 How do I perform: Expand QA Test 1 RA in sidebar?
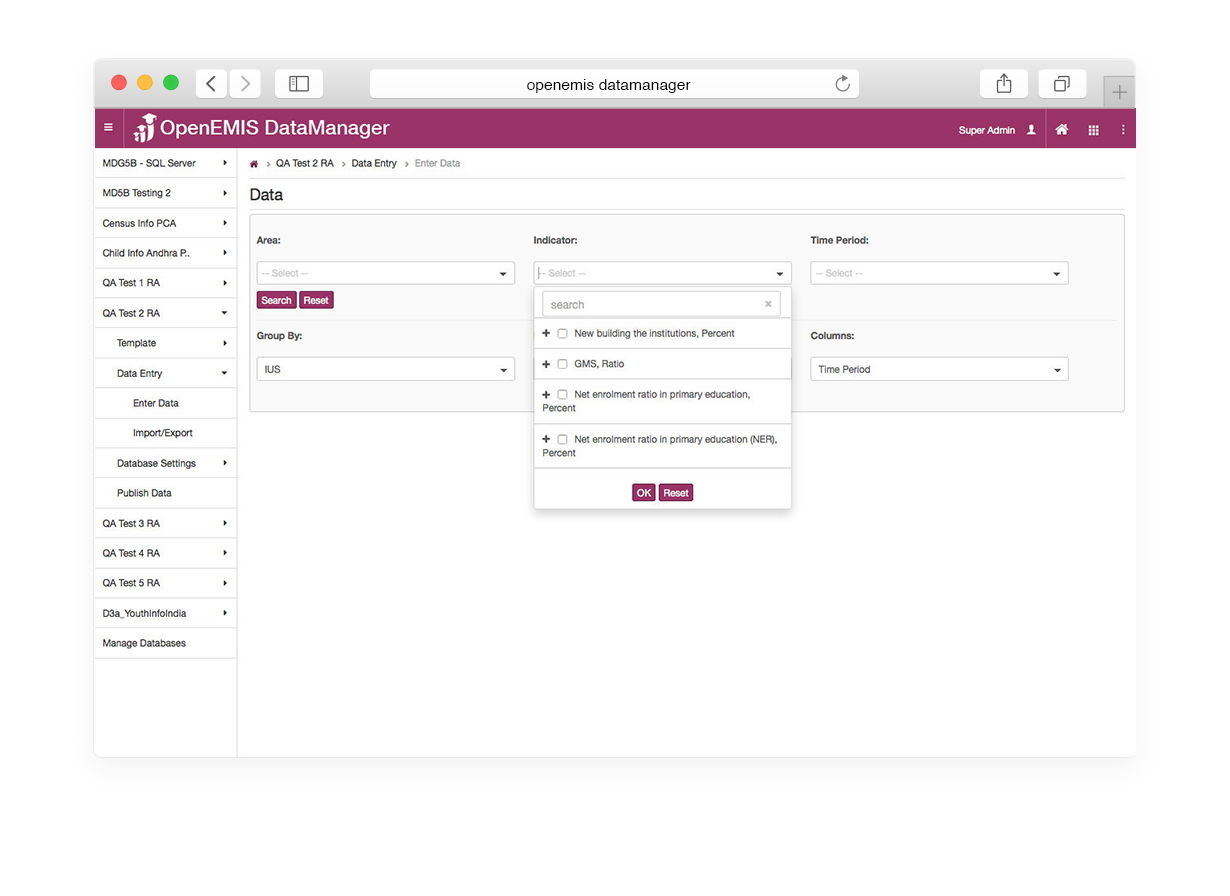(165, 283)
